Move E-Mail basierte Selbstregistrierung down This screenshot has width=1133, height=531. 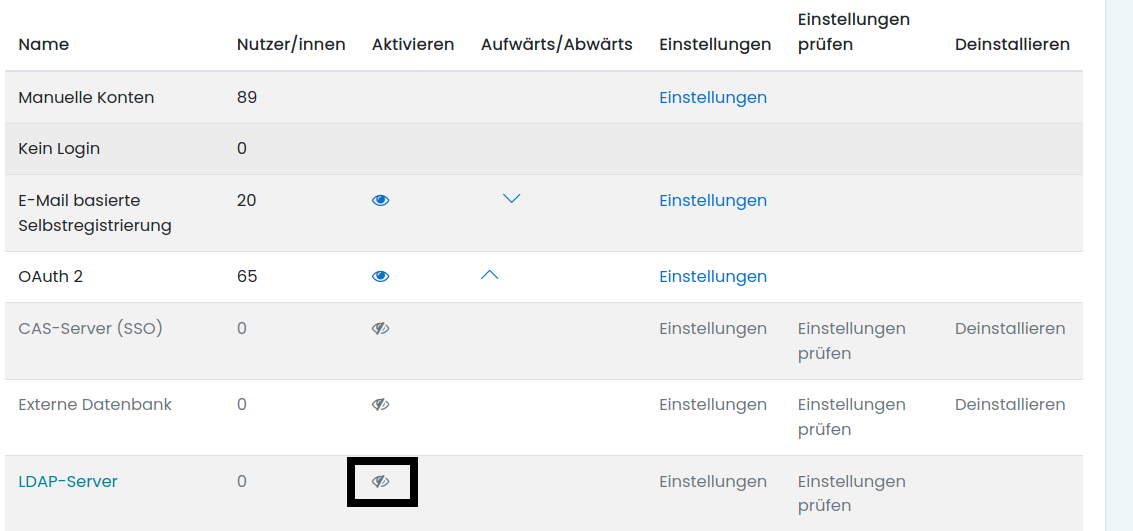tap(511, 199)
